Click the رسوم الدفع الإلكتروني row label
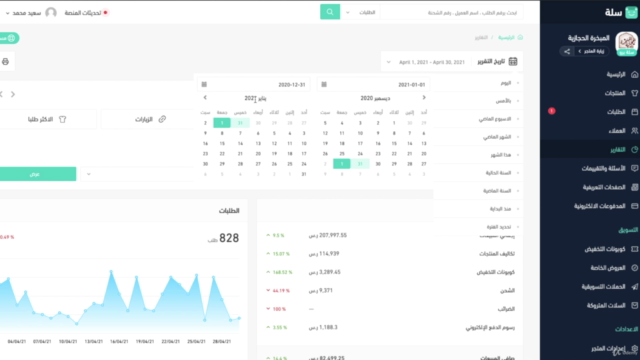 click(x=490, y=327)
